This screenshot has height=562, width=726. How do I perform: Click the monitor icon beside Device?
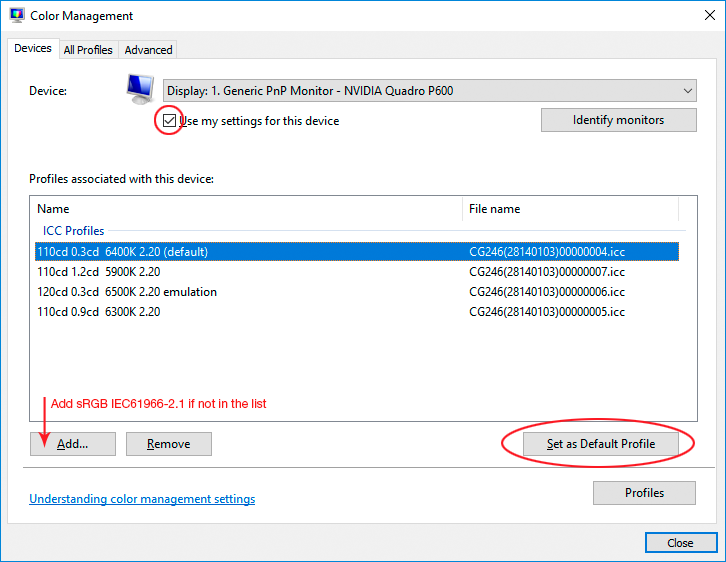click(x=140, y=90)
